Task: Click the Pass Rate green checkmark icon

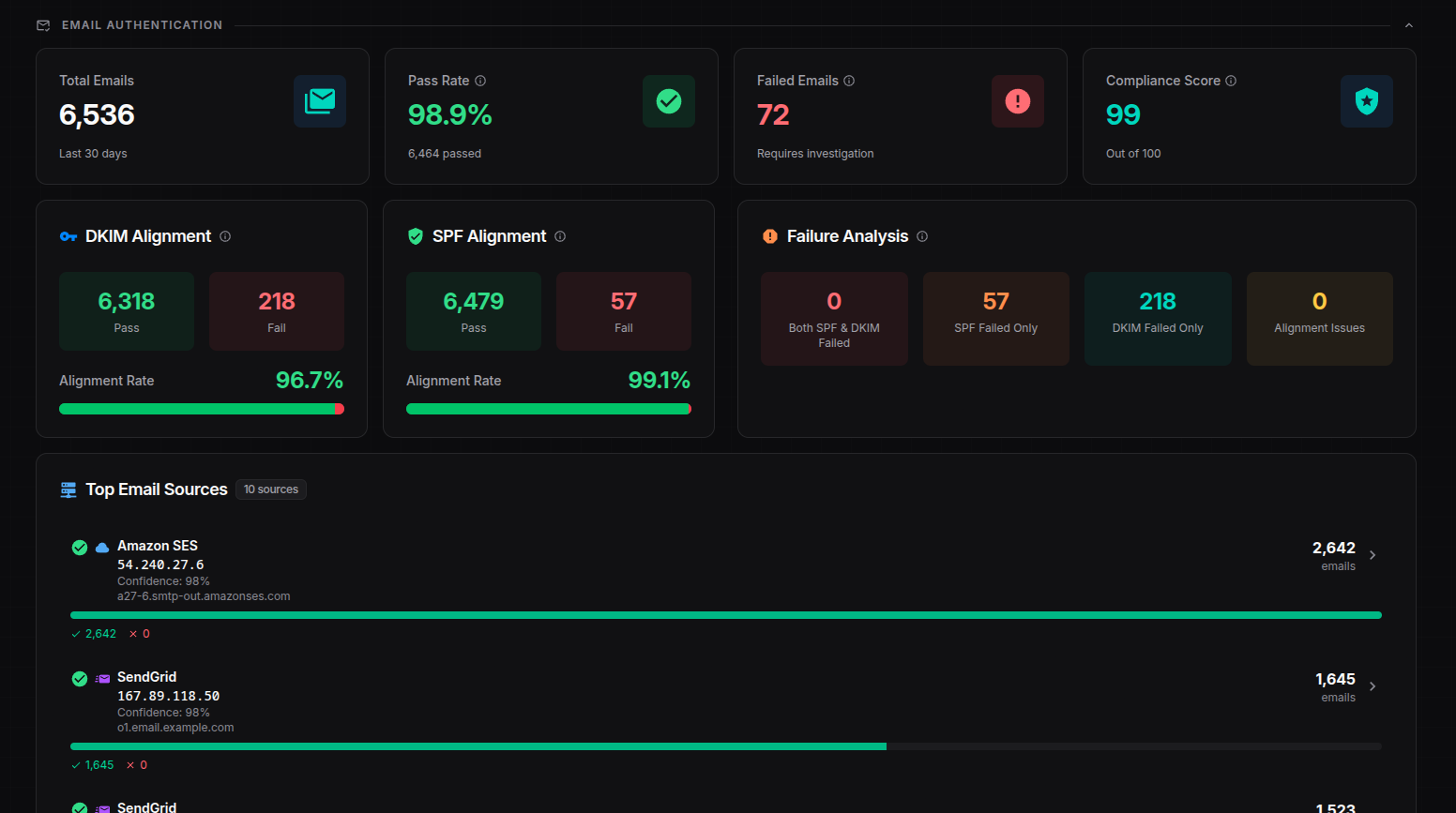Action: [669, 101]
